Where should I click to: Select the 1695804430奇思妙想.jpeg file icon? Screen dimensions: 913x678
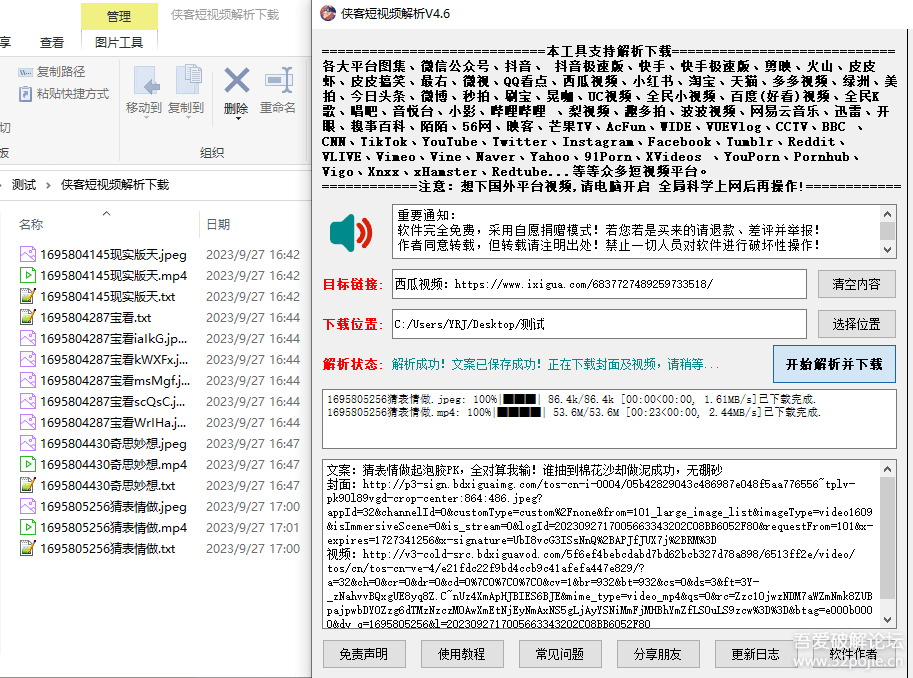tap(27, 443)
